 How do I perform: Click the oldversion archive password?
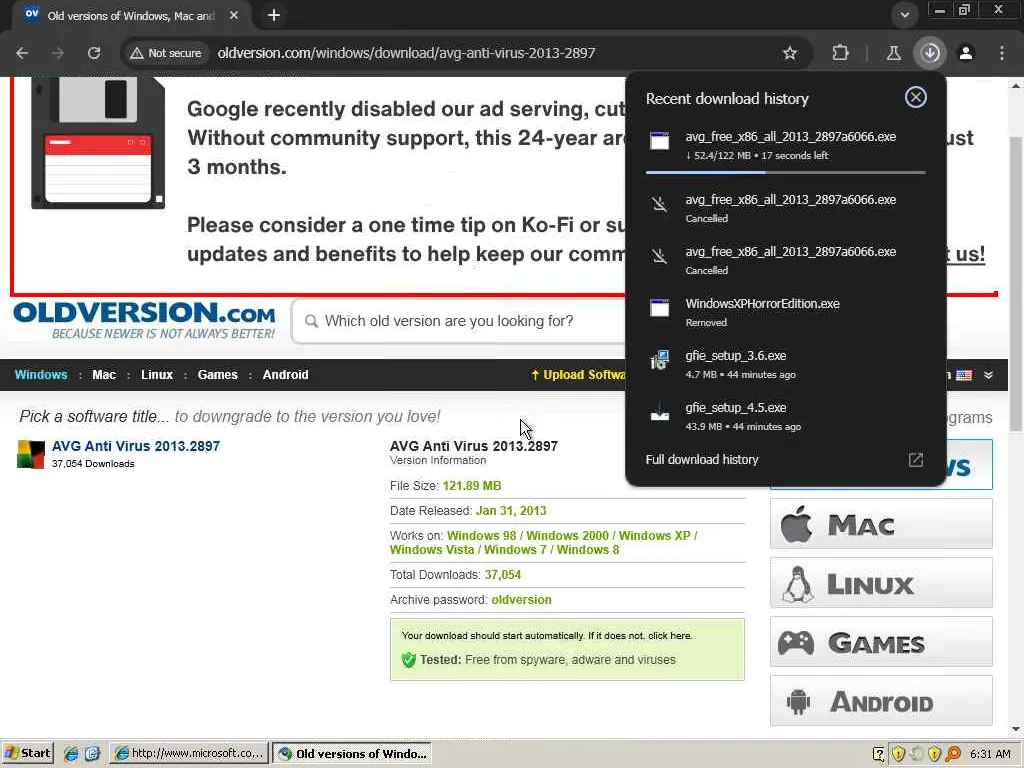pyautogui.click(x=521, y=600)
